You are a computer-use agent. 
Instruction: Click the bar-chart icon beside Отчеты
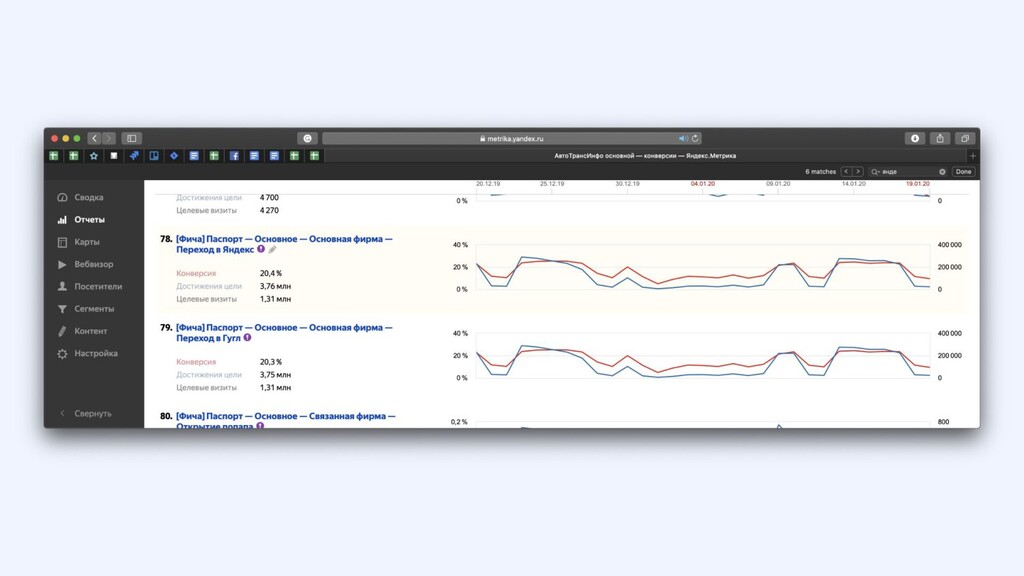click(62, 219)
